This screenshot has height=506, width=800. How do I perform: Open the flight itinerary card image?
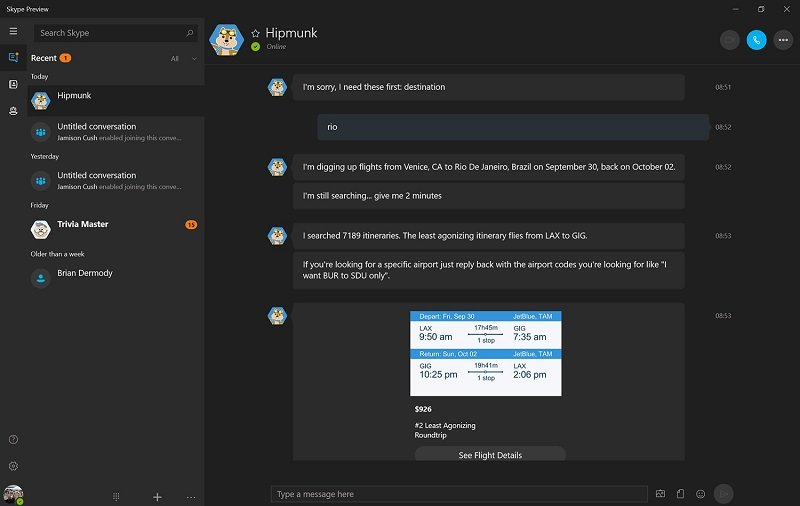coord(486,353)
